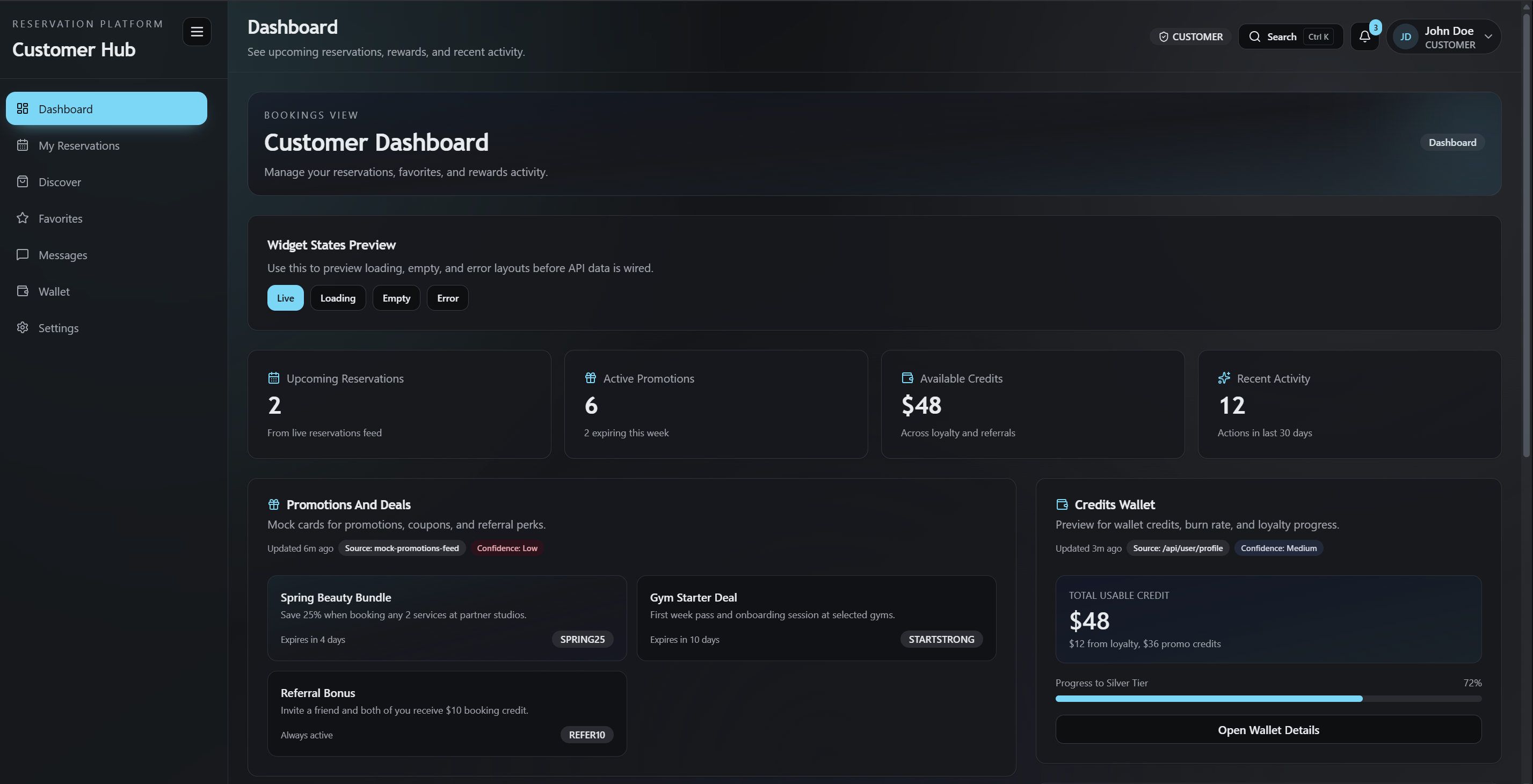Switch widget preview to Empty state
This screenshot has height=784, width=1533.
tap(396, 297)
